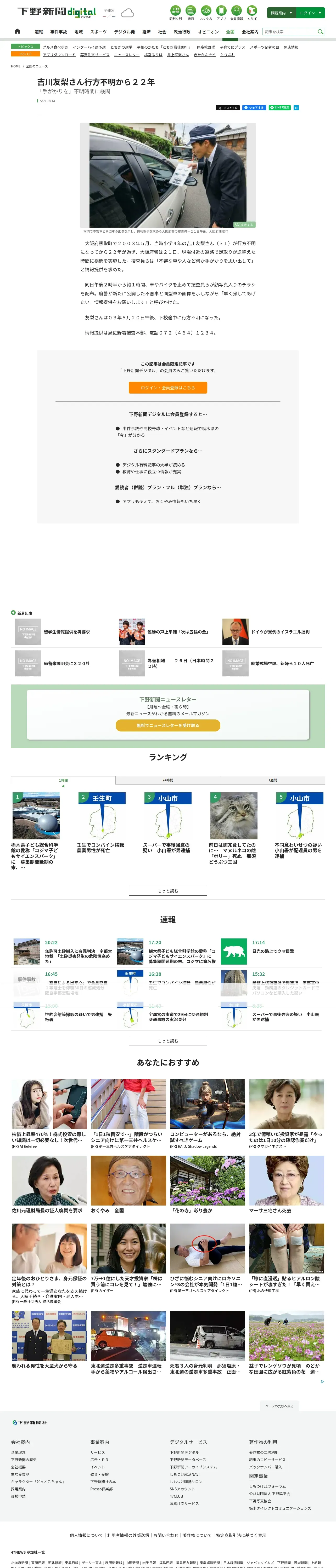Open the 会員情報 account icon

237,13
